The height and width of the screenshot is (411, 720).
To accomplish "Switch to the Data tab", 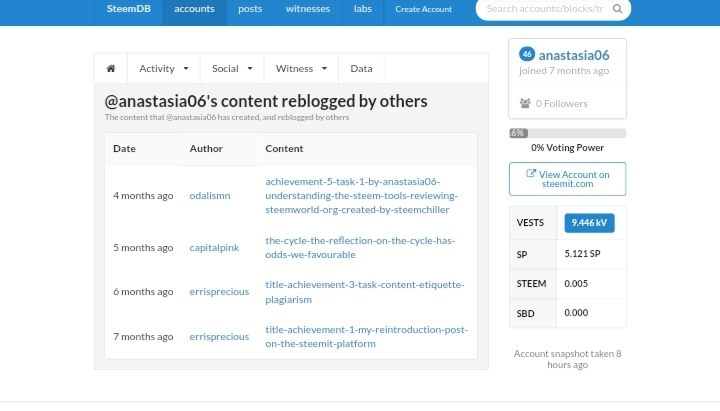I will point(361,68).
